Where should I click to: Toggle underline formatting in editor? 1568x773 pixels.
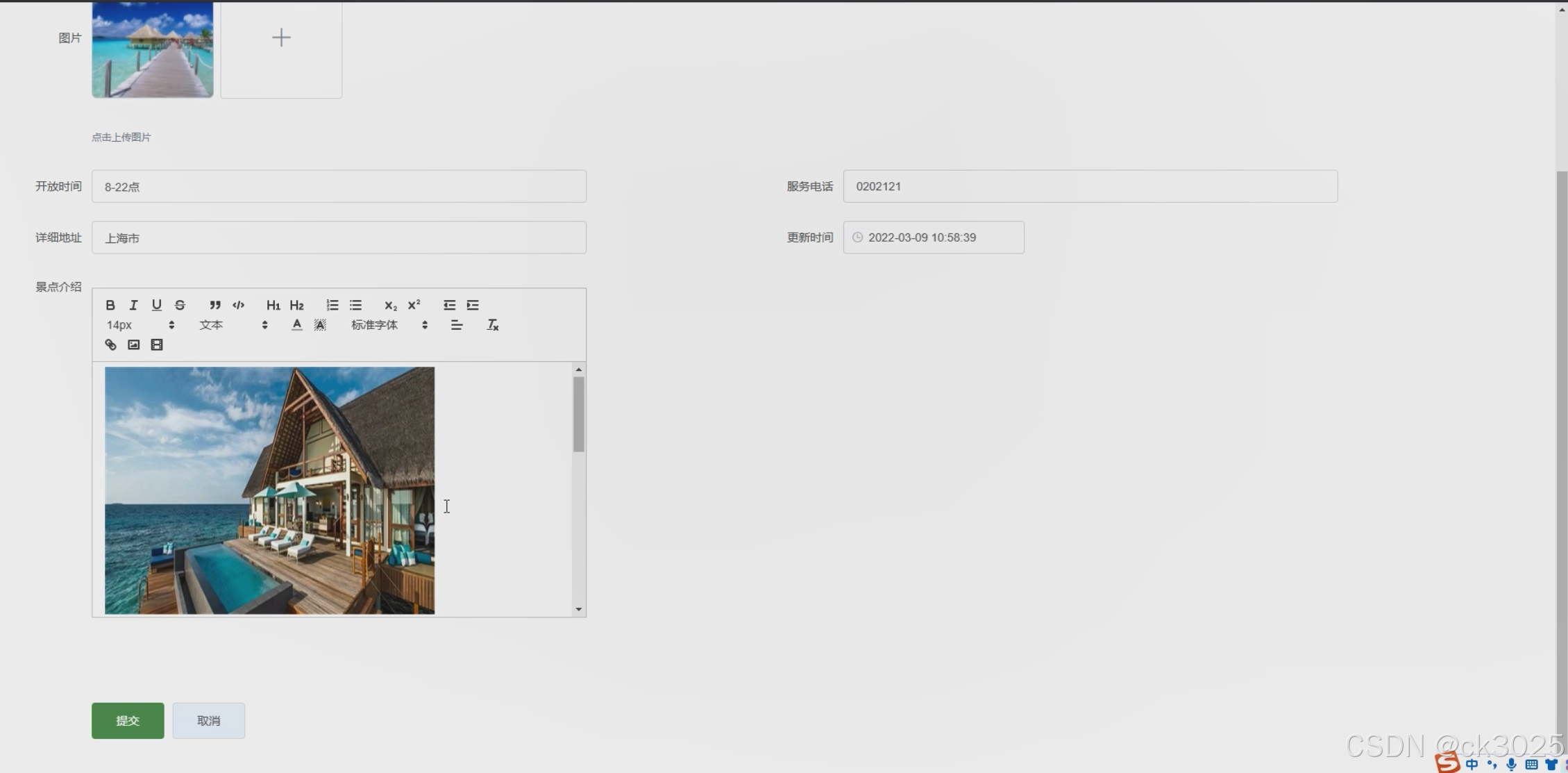pyautogui.click(x=157, y=305)
